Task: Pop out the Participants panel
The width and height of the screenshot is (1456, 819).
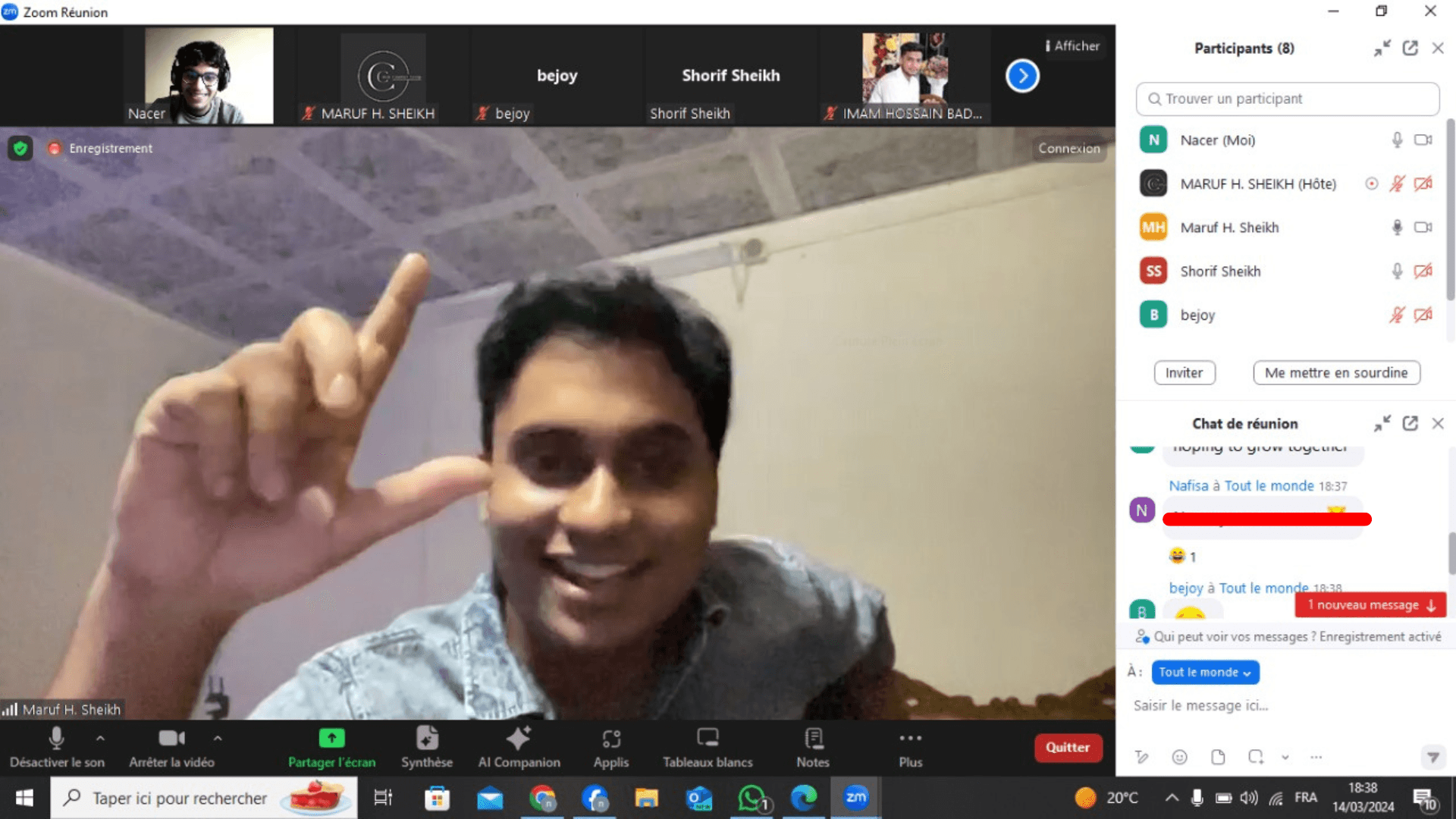Action: pyautogui.click(x=1410, y=48)
